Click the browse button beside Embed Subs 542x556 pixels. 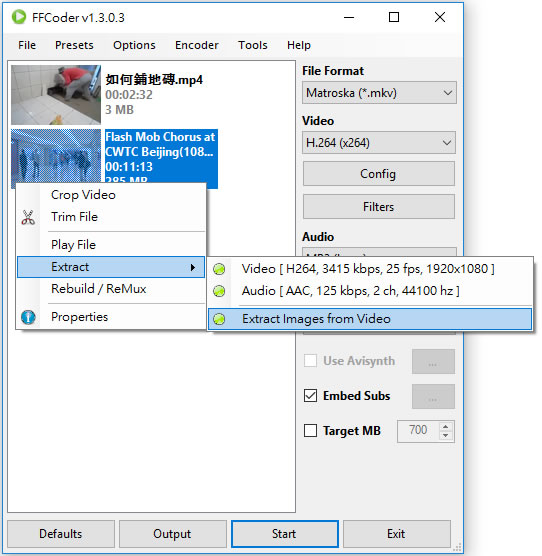(x=433, y=396)
